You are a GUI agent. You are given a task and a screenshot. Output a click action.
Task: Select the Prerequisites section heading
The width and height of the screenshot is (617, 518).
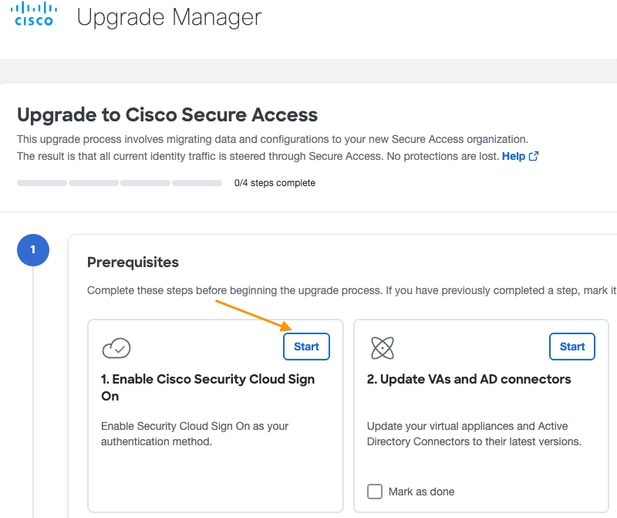pyautogui.click(x=133, y=262)
